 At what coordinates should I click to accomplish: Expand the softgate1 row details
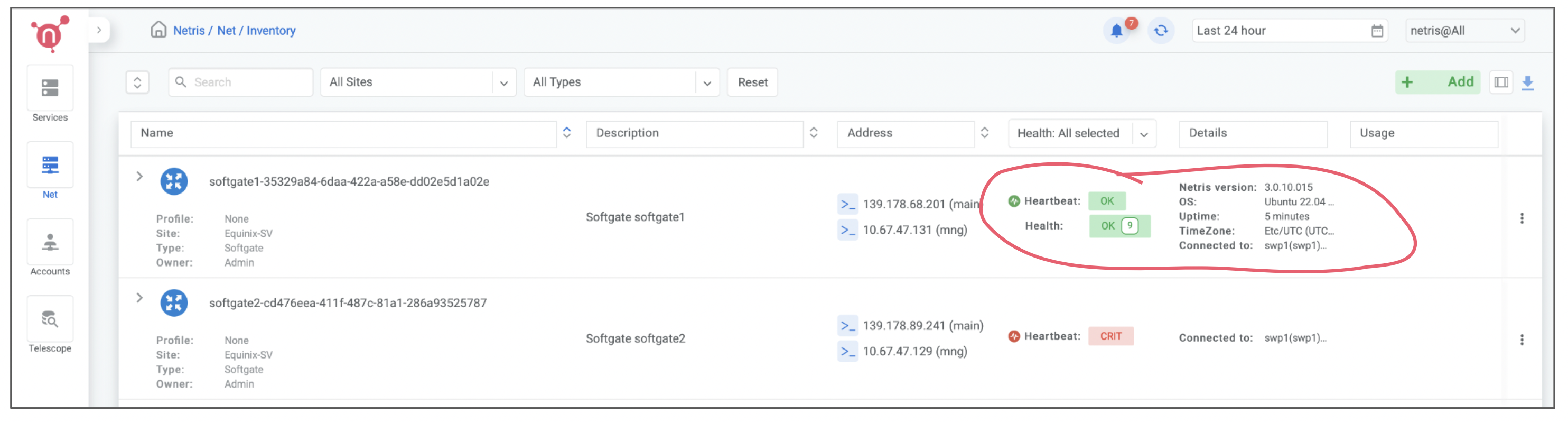coord(139,177)
